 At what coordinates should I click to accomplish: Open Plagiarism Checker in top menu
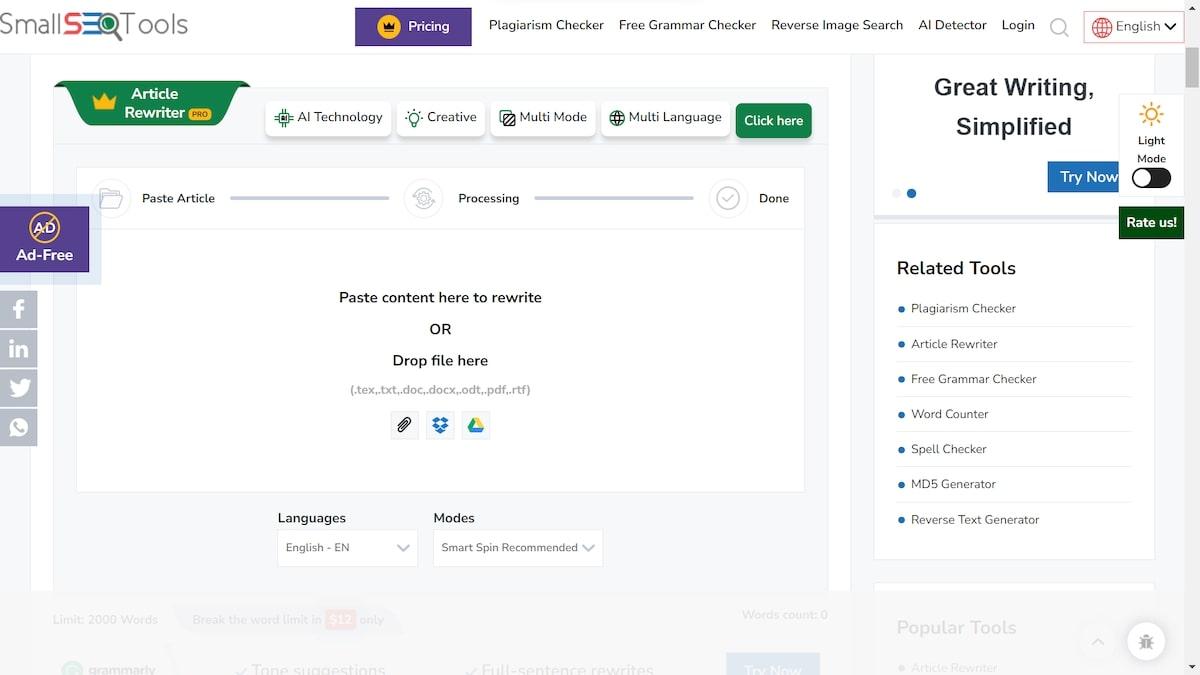click(546, 25)
